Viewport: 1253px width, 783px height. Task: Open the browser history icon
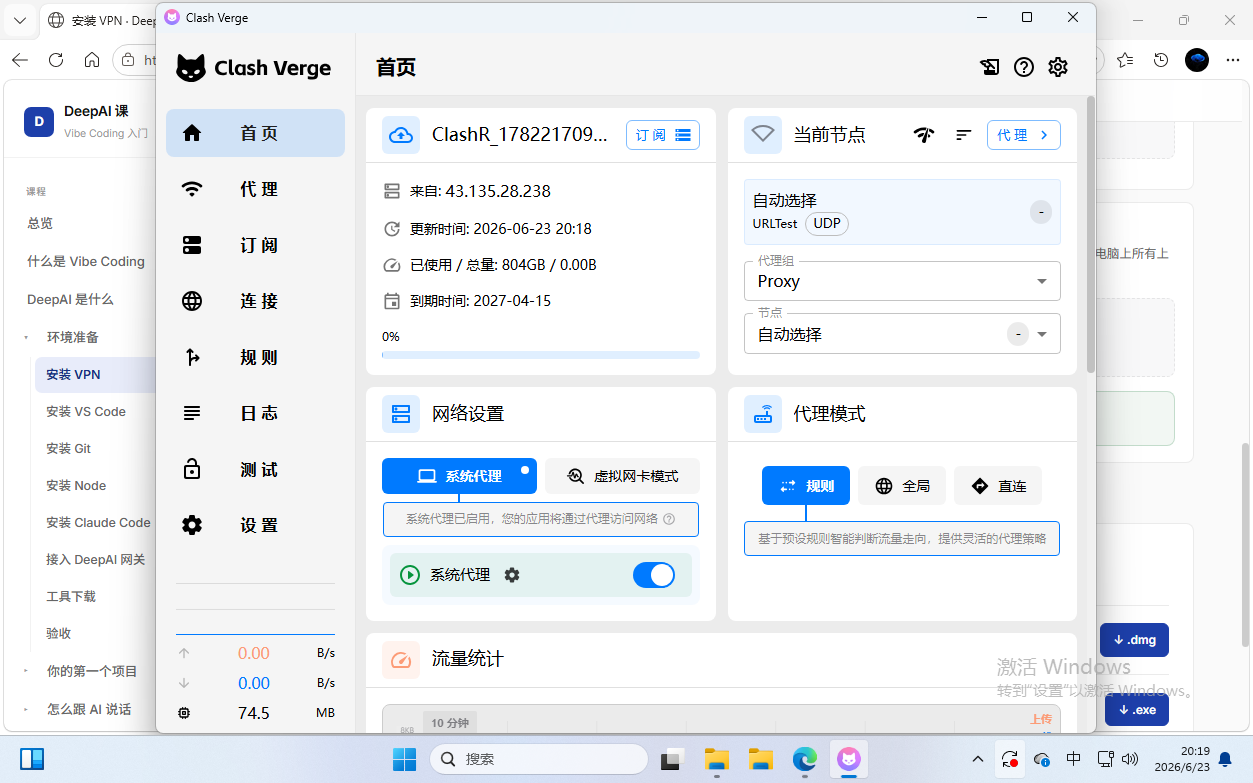point(1161,60)
